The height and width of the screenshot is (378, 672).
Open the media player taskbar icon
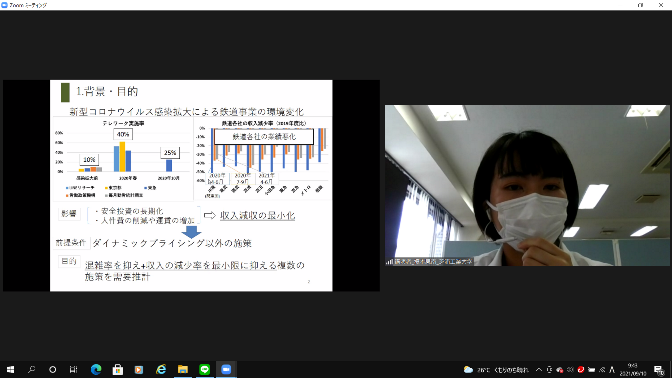[x=139, y=369]
